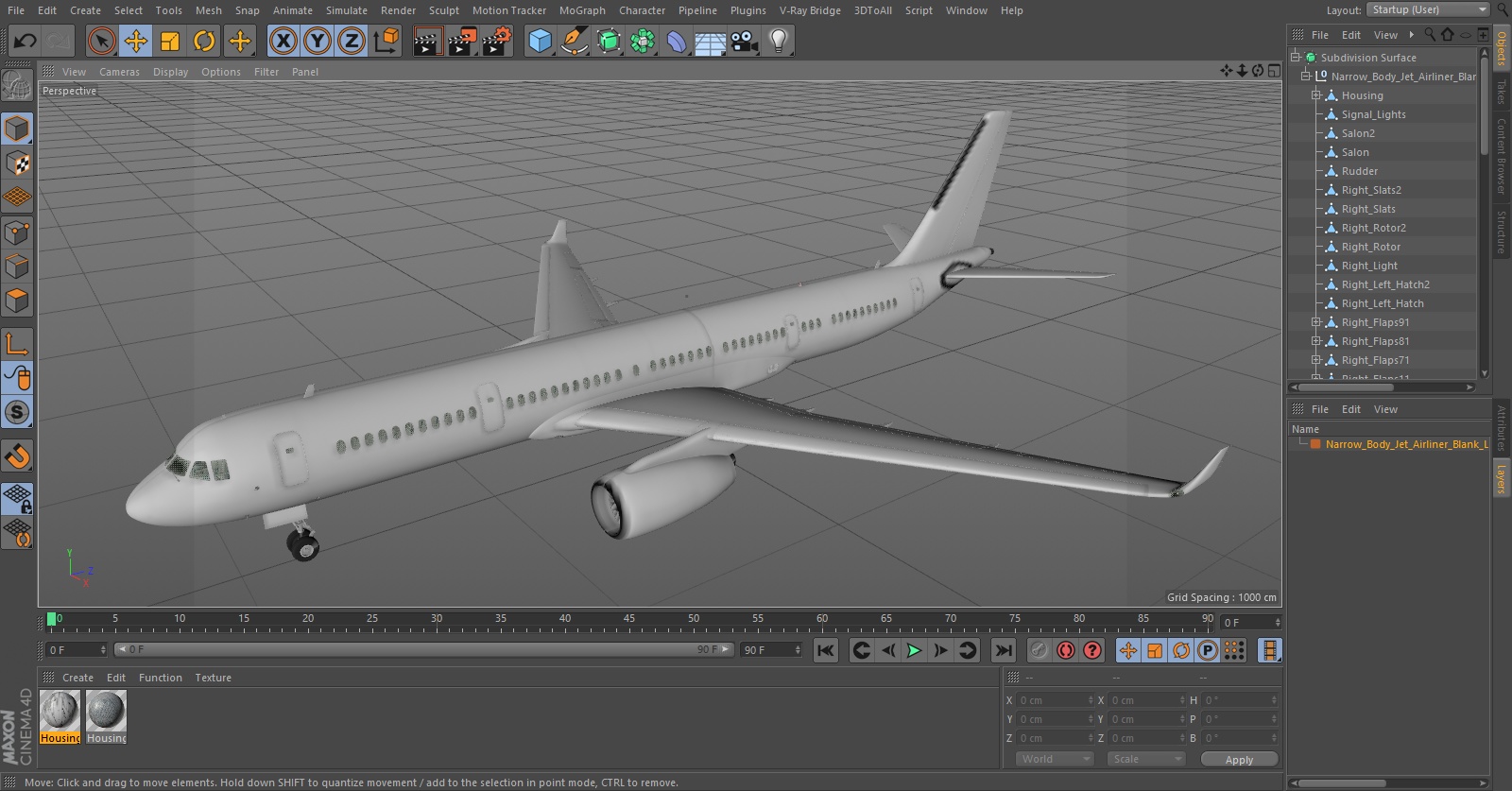1512x791 pixels.
Task: Go to the start of animation
Action: click(825, 650)
